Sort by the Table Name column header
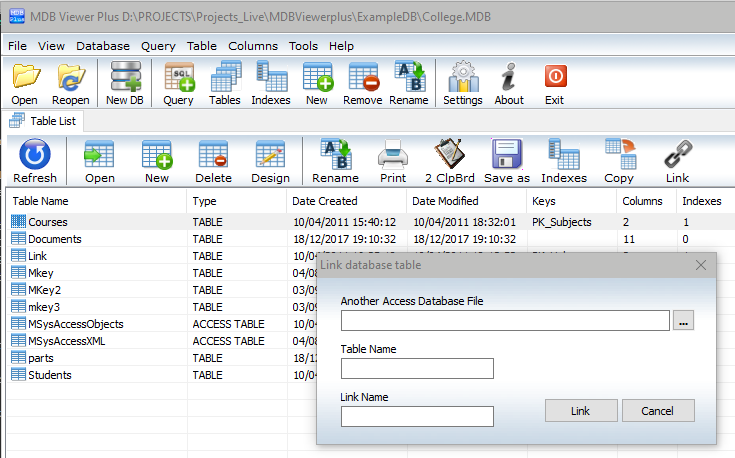The width and height of the screenshot is (735, 458). tap(97, 201)
